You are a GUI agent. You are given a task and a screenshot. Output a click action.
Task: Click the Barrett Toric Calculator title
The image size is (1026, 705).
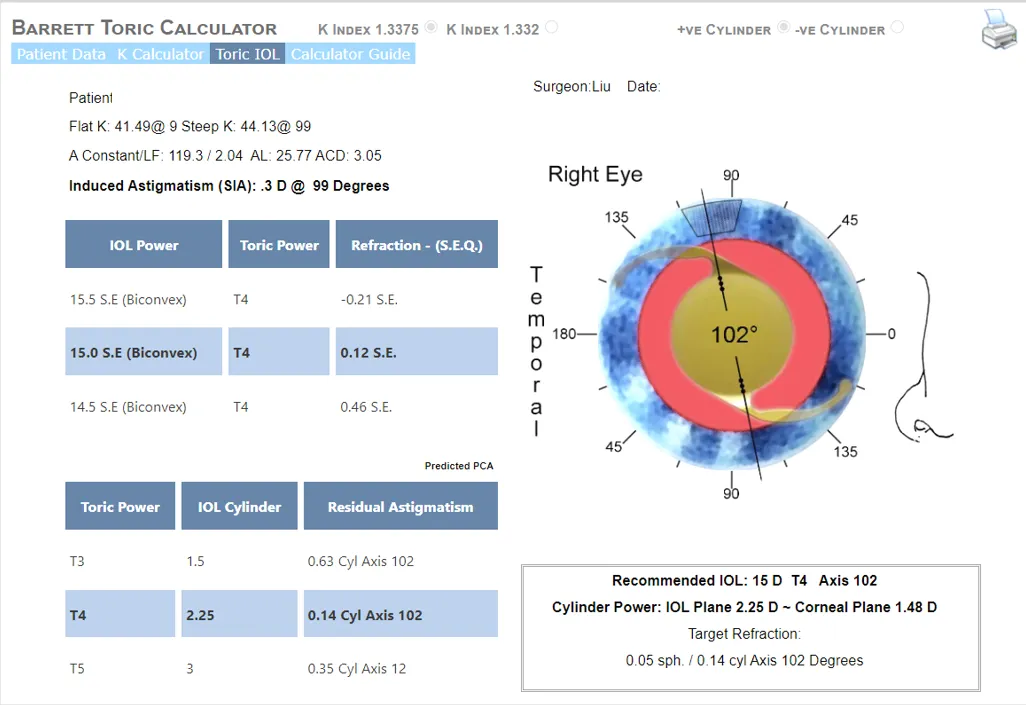(145, 27)
